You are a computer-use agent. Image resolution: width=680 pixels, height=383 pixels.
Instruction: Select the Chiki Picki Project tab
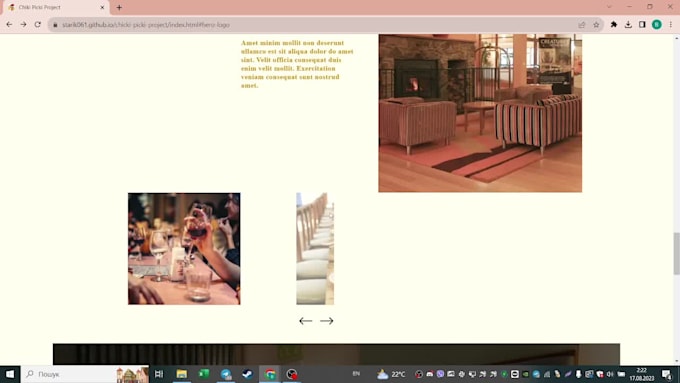point(56,7)
